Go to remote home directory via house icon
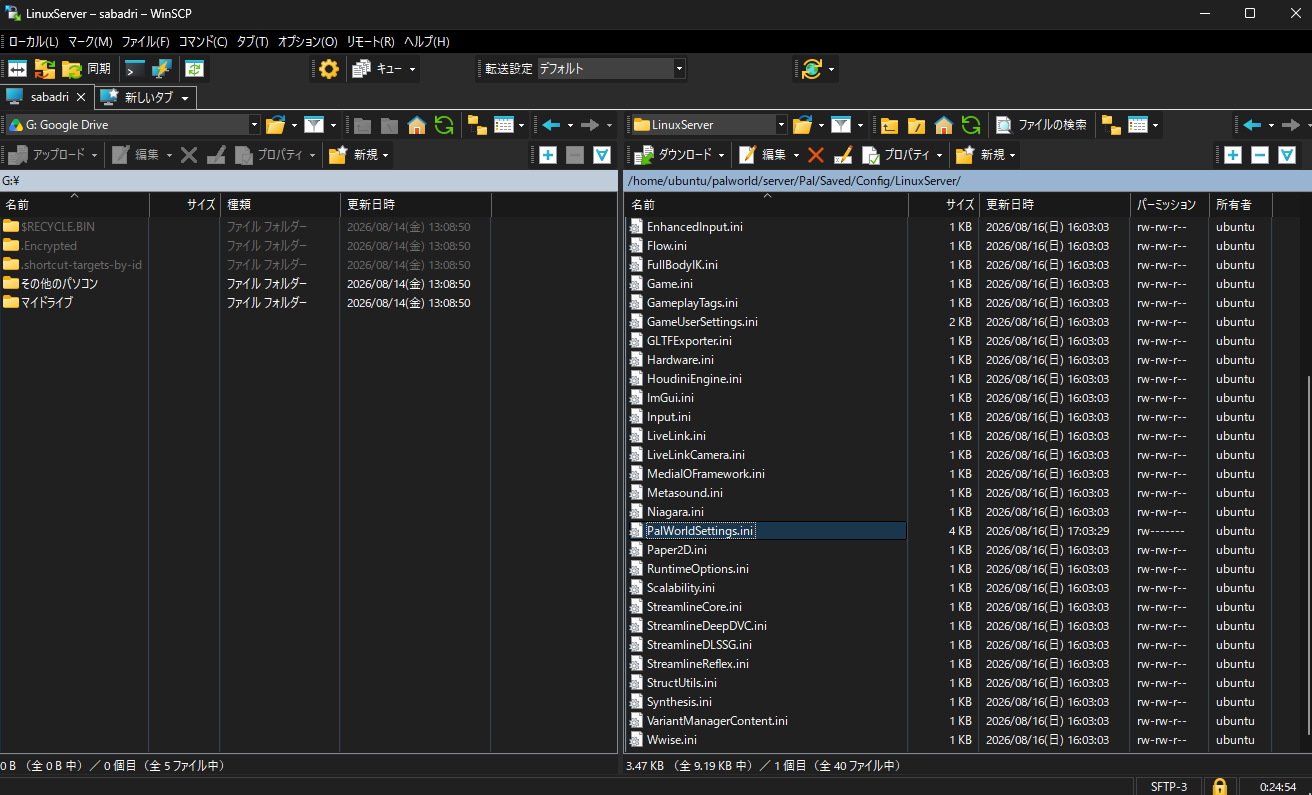 (x=943, y=125)
